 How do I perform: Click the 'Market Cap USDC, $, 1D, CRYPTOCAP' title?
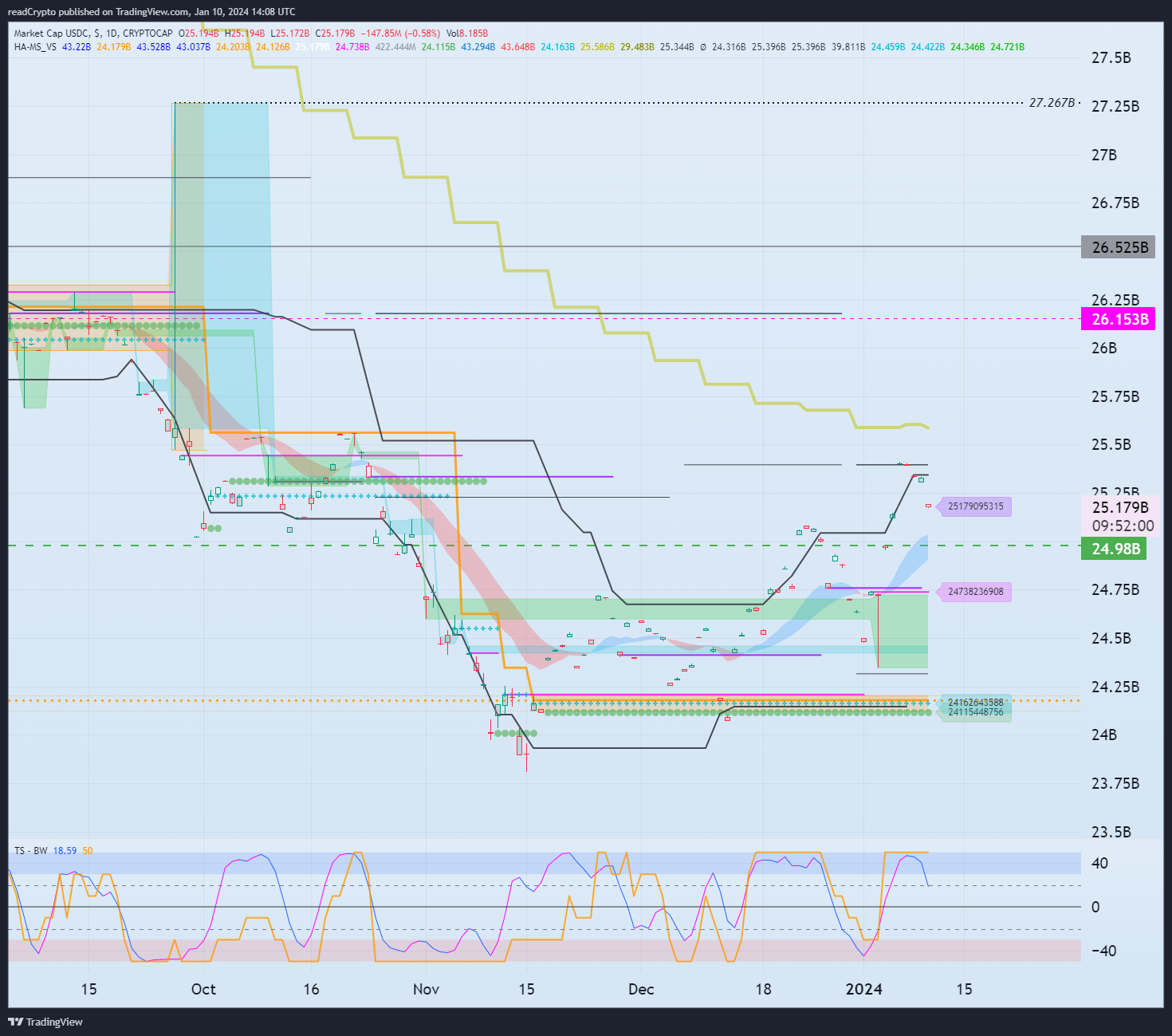point(93,33)
